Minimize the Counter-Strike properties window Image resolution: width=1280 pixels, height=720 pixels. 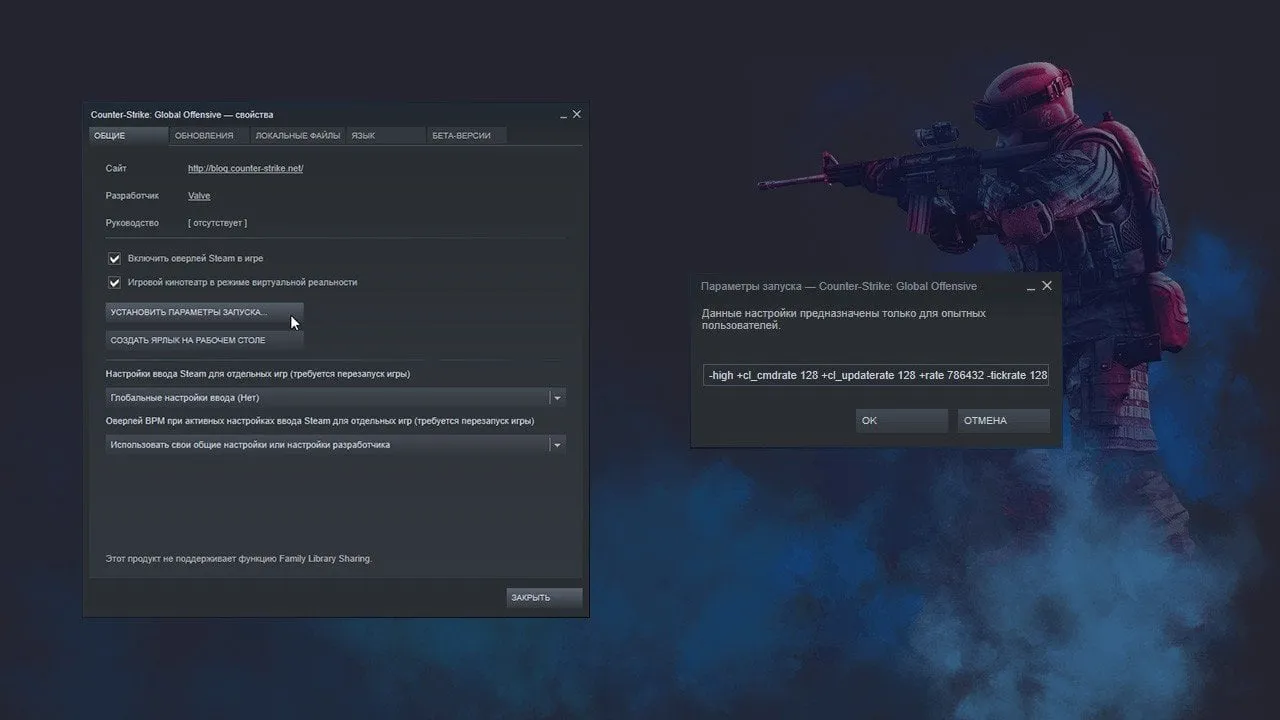562,115
